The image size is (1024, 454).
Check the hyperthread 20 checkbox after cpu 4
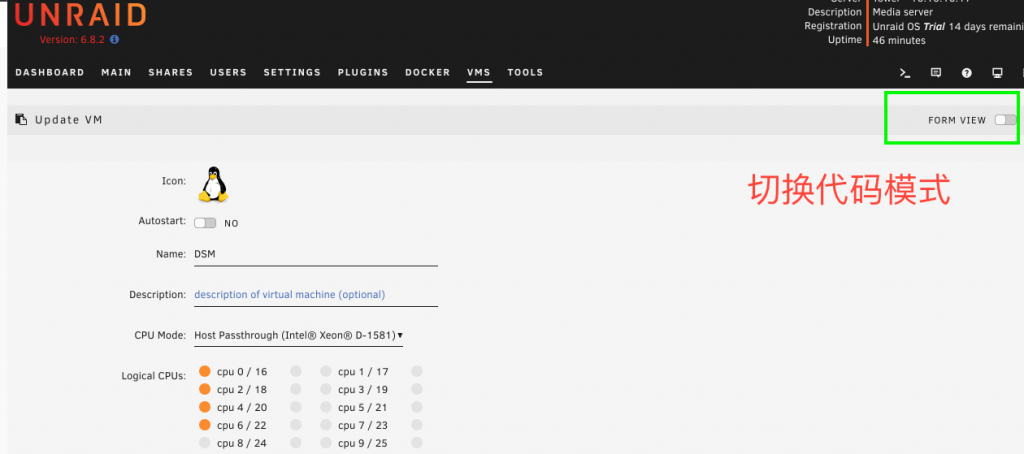(296, 407)
